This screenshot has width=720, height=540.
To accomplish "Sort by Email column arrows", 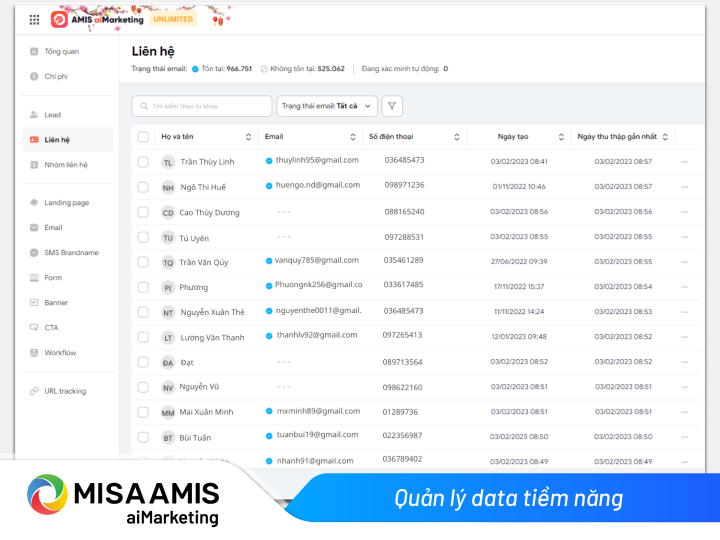I will pos(353,137).
